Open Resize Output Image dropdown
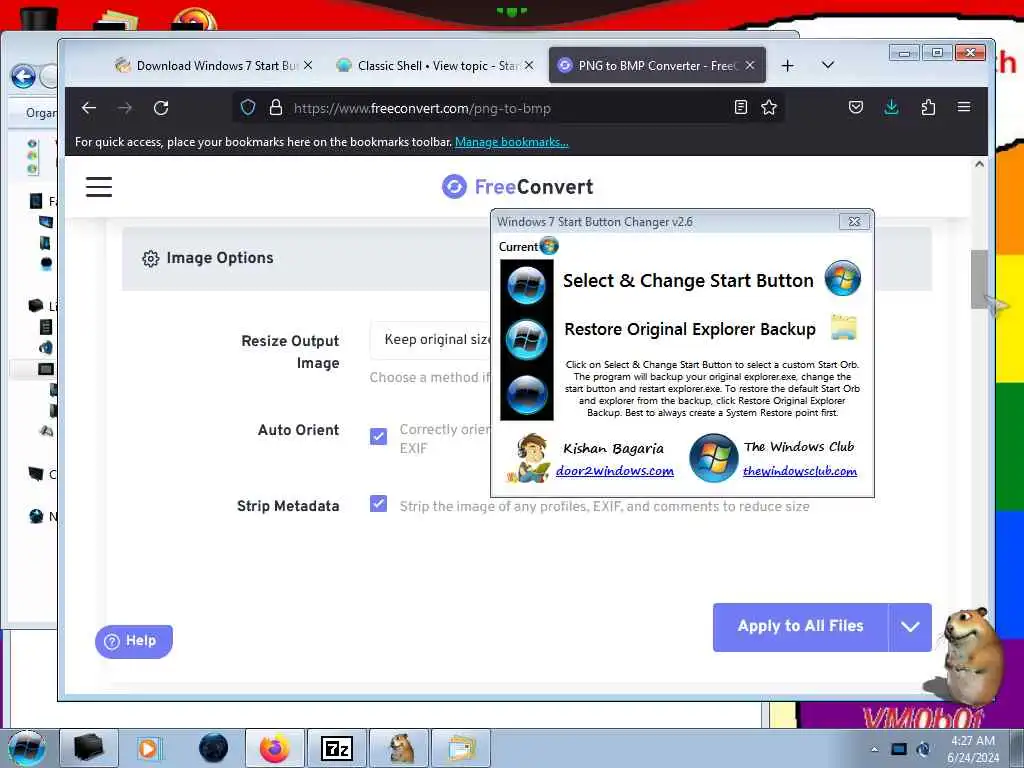1024x768 pixels. pyautogui.click(x=431, y=340)
